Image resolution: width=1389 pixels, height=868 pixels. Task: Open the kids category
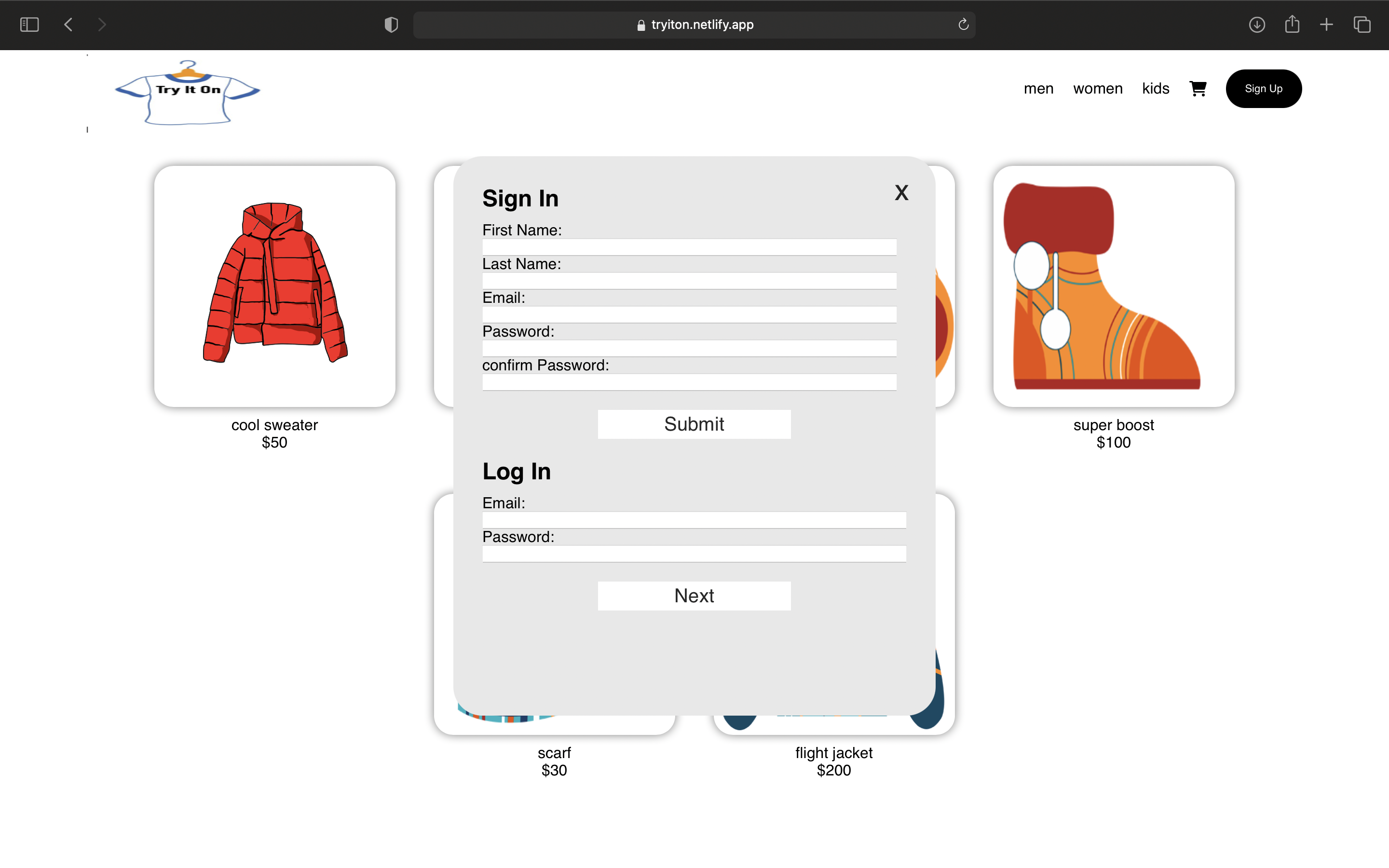pos(1156,88)
